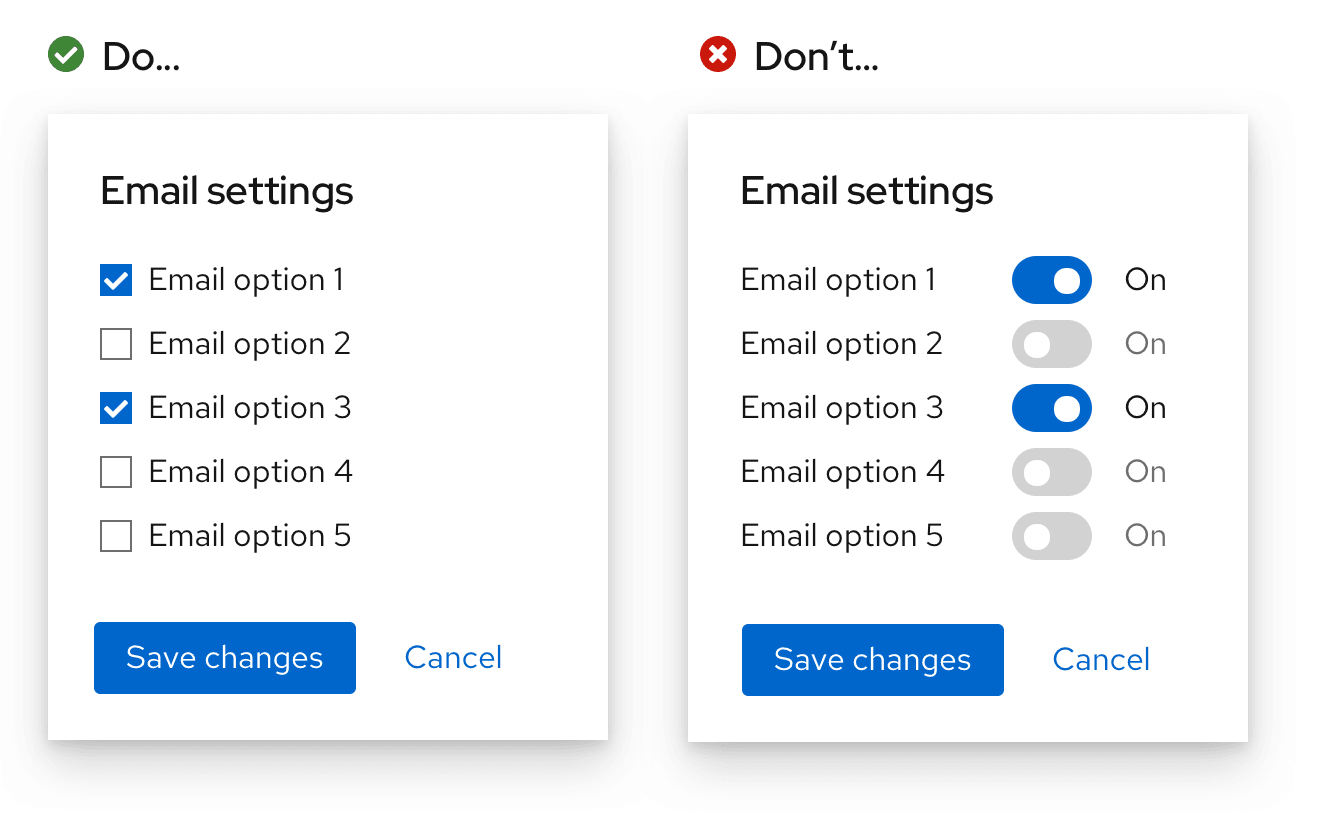Click the Email option 5 checkbox label text
Viewport: 1322px width, 836px height.
tap(249, 536)
